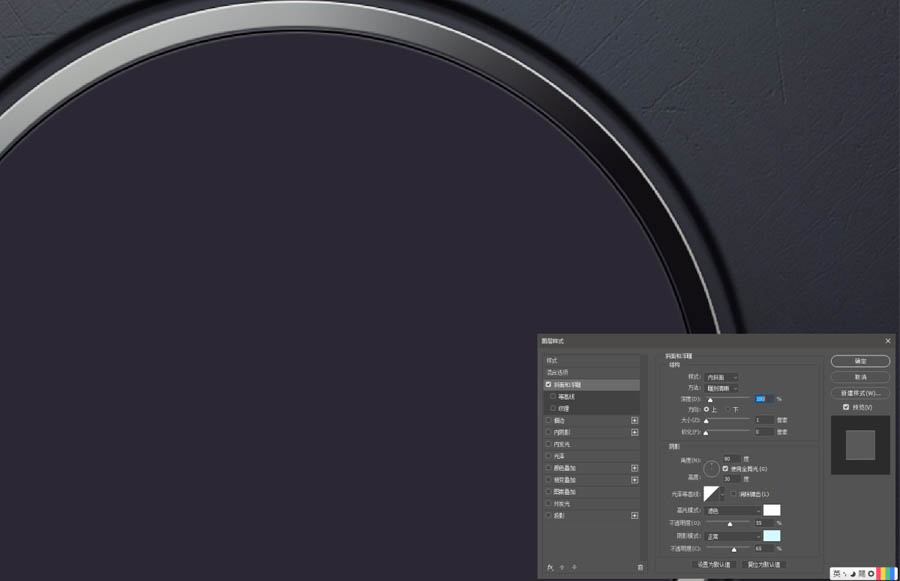Image resolution: width=900 pixels, height=581 pixels.
Task: Open Shadow Mode (阴影模式) dropdown
Action: (733, 536)
